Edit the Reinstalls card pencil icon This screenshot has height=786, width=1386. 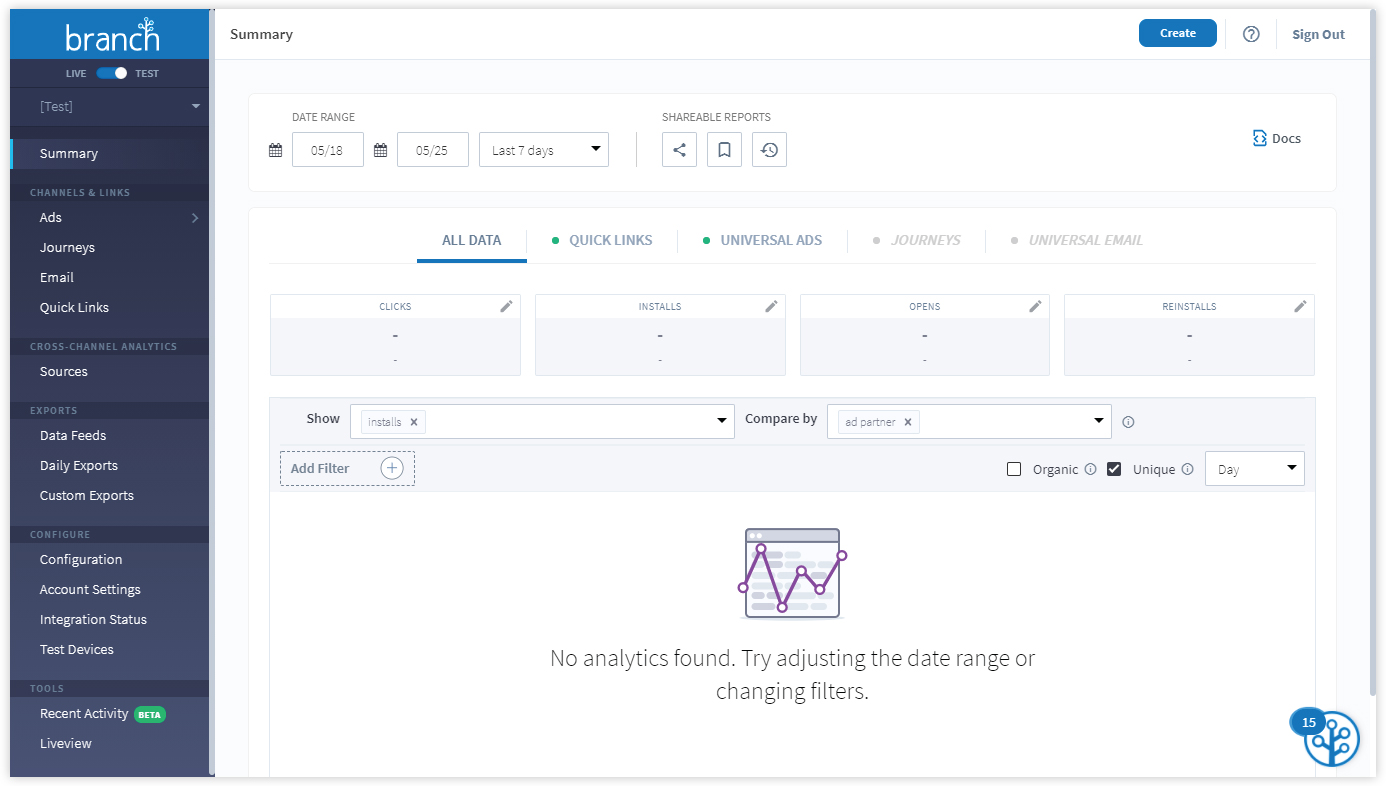[x=1300, y=307]
